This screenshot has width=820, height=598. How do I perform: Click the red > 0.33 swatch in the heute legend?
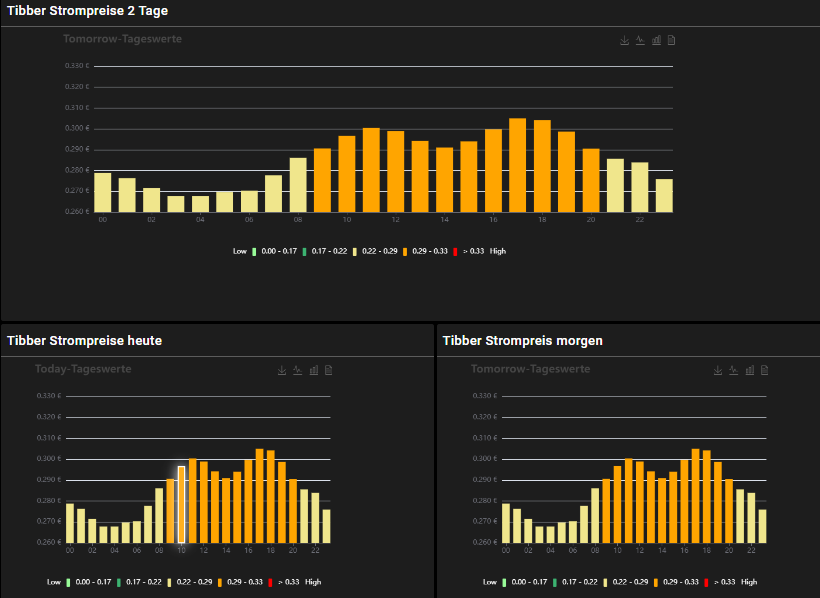(270, 582)
